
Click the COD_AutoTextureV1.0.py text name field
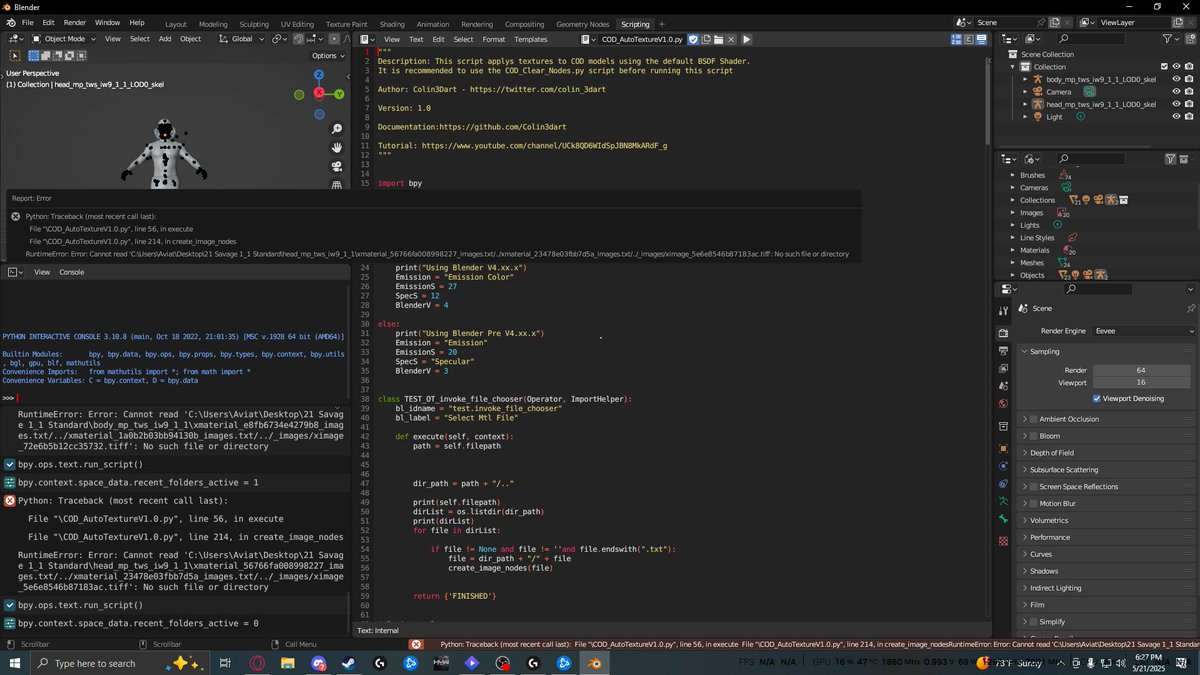[x=642, y=39]
